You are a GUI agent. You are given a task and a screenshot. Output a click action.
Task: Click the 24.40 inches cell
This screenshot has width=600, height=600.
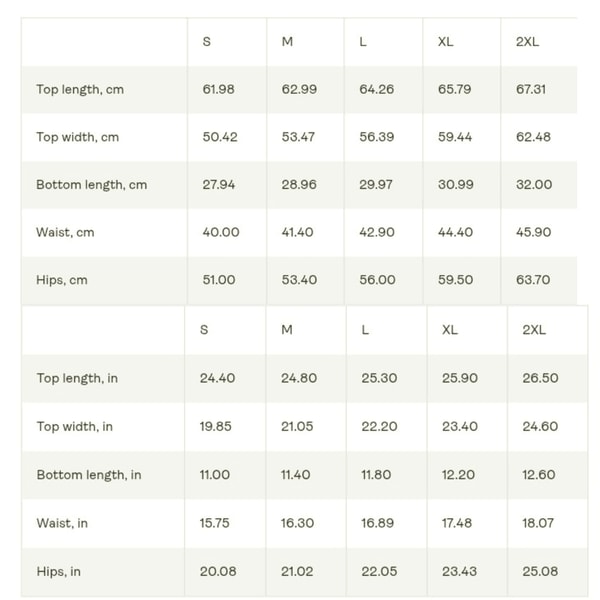217,378
